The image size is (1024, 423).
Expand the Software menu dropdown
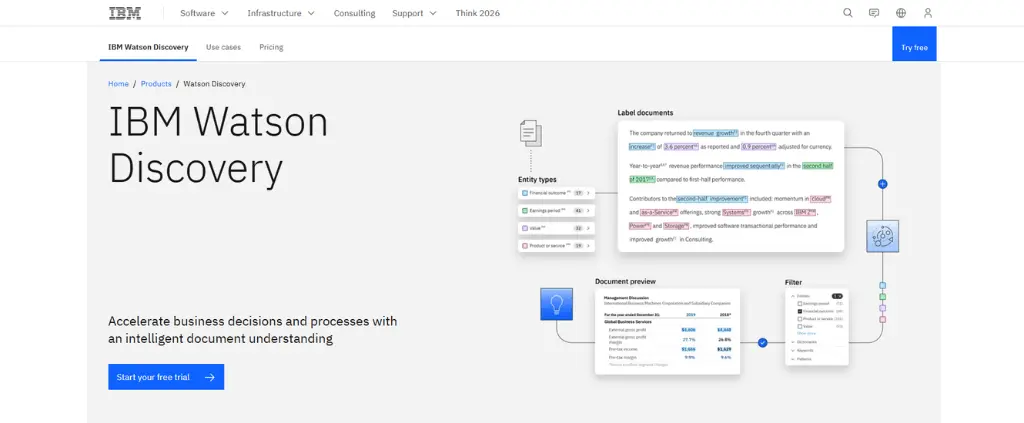point(204,13)
